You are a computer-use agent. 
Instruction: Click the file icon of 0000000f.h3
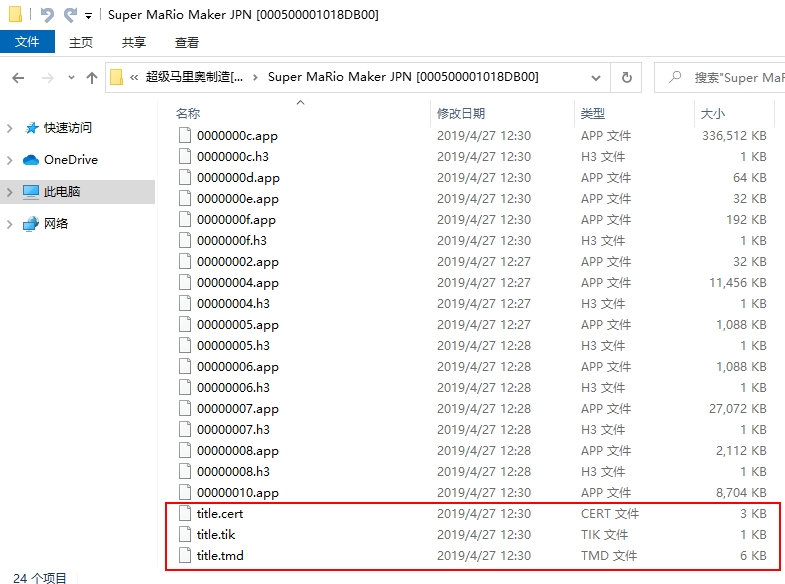click(x=185, y=240)
